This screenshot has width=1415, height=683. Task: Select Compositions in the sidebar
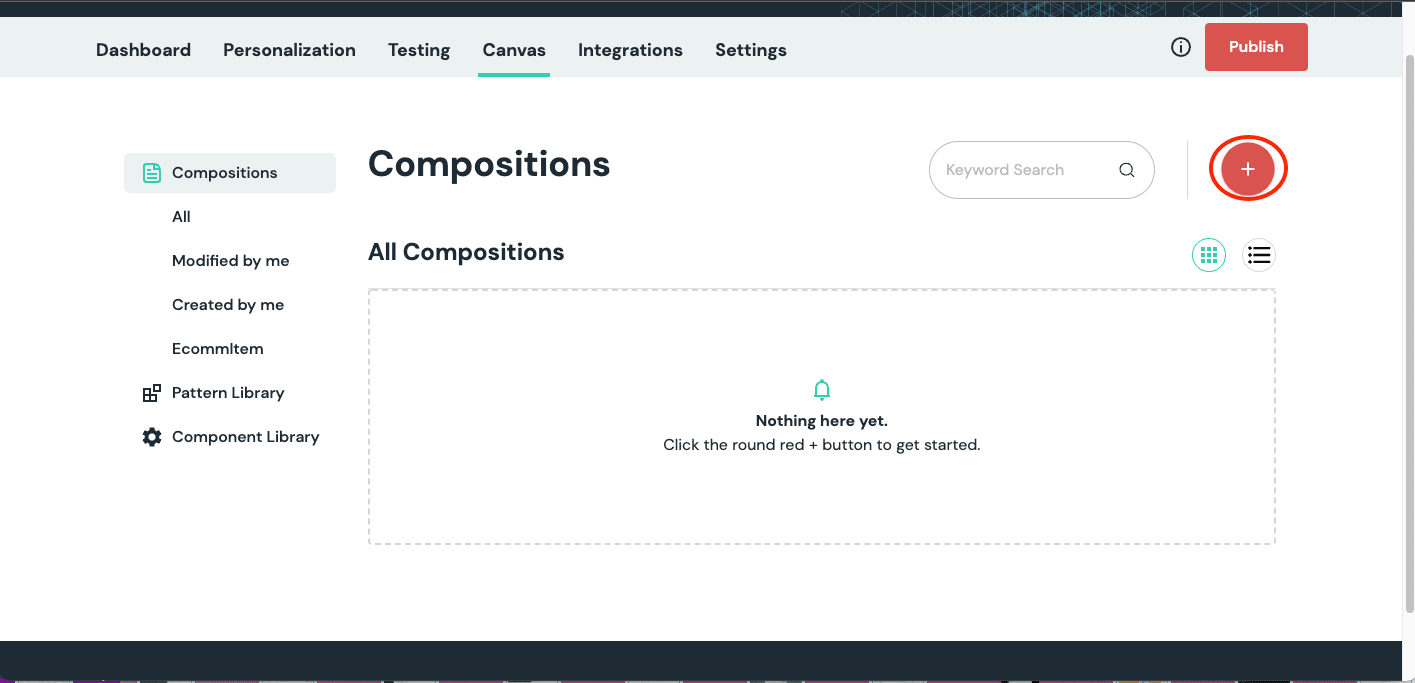tap(230, 173)
